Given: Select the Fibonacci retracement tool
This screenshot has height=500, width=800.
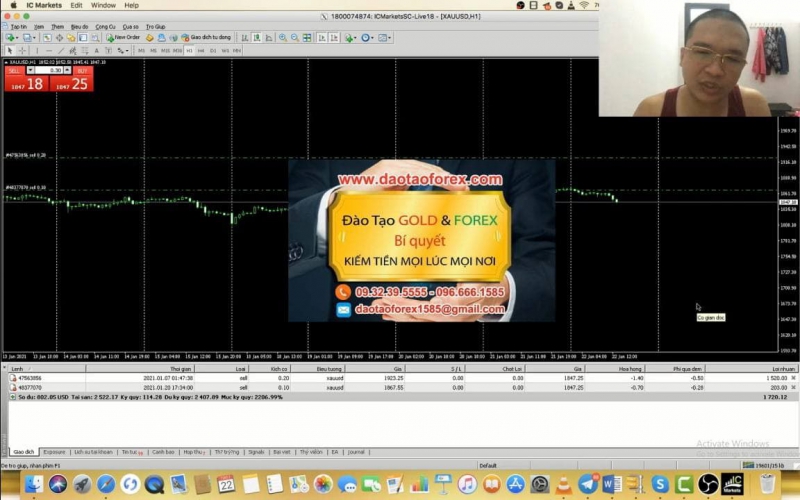Looking at the screenshot, I should [x=85, y=51].
